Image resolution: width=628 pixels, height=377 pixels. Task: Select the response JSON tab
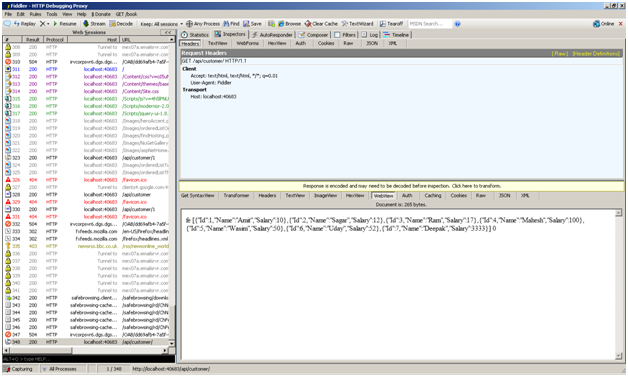click(504, 196)
